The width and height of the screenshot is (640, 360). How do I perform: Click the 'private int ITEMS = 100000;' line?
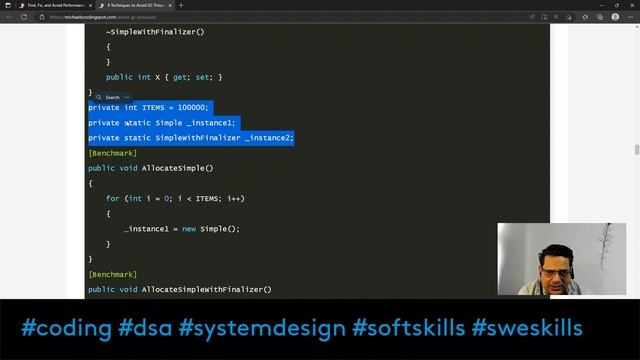[148, 108]
